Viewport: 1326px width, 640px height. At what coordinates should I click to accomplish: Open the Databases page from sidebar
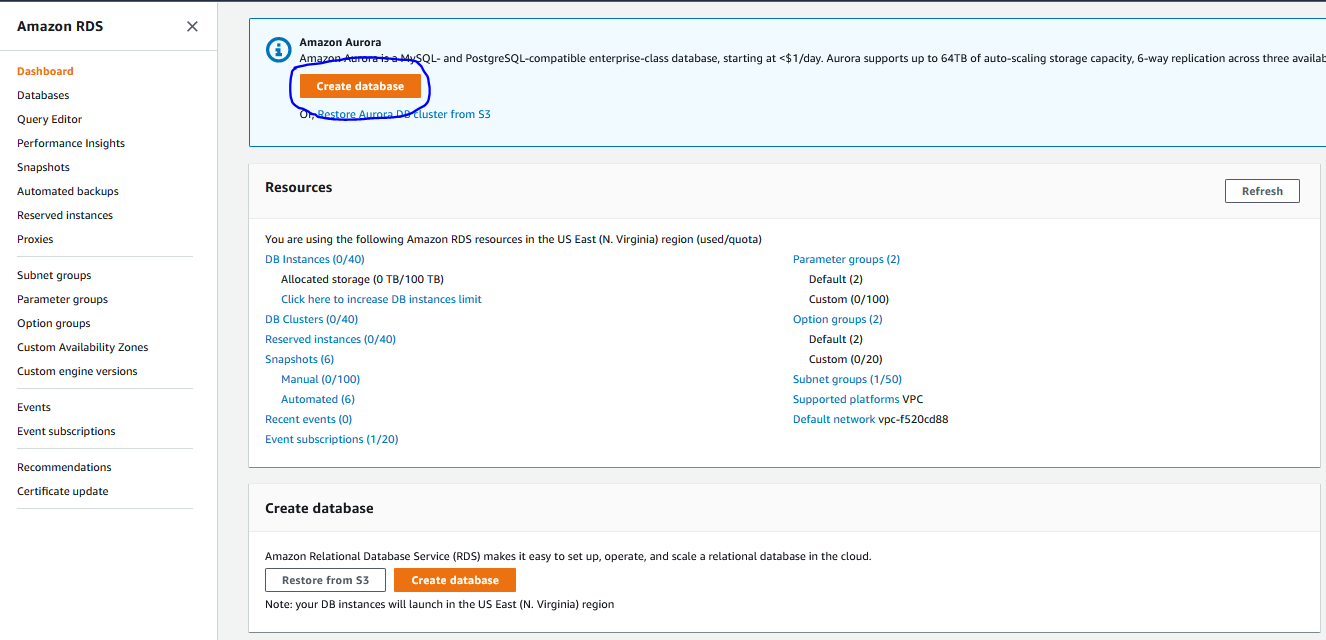coord(44,95)
